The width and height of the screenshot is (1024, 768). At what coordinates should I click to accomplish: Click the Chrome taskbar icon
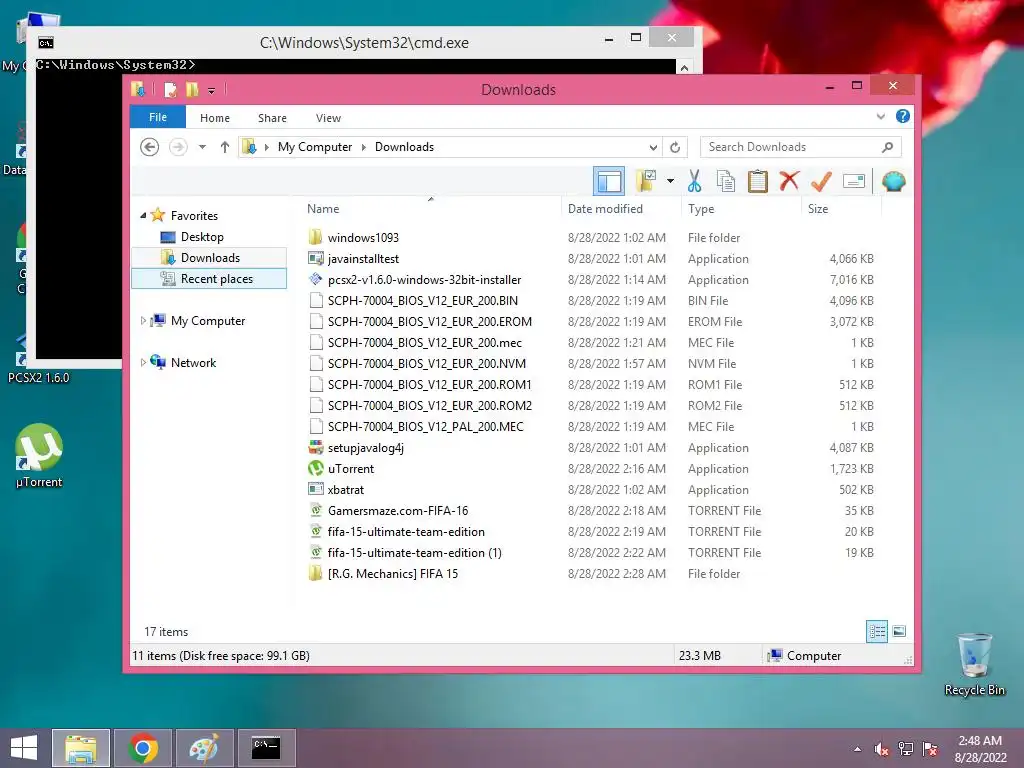[143, 748]
